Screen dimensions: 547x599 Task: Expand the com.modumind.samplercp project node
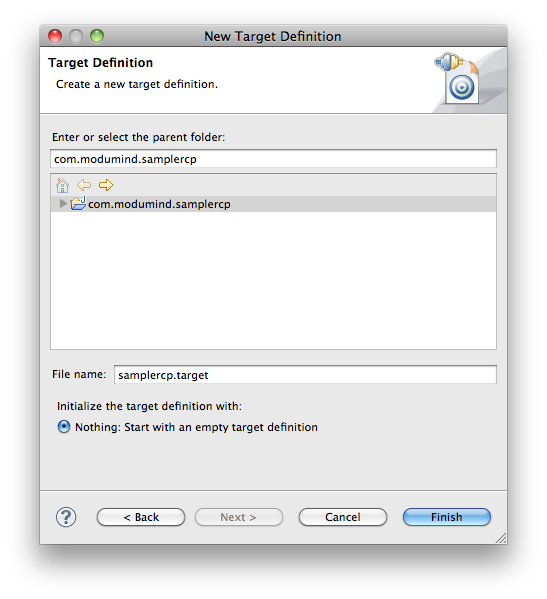click(63, 204)
